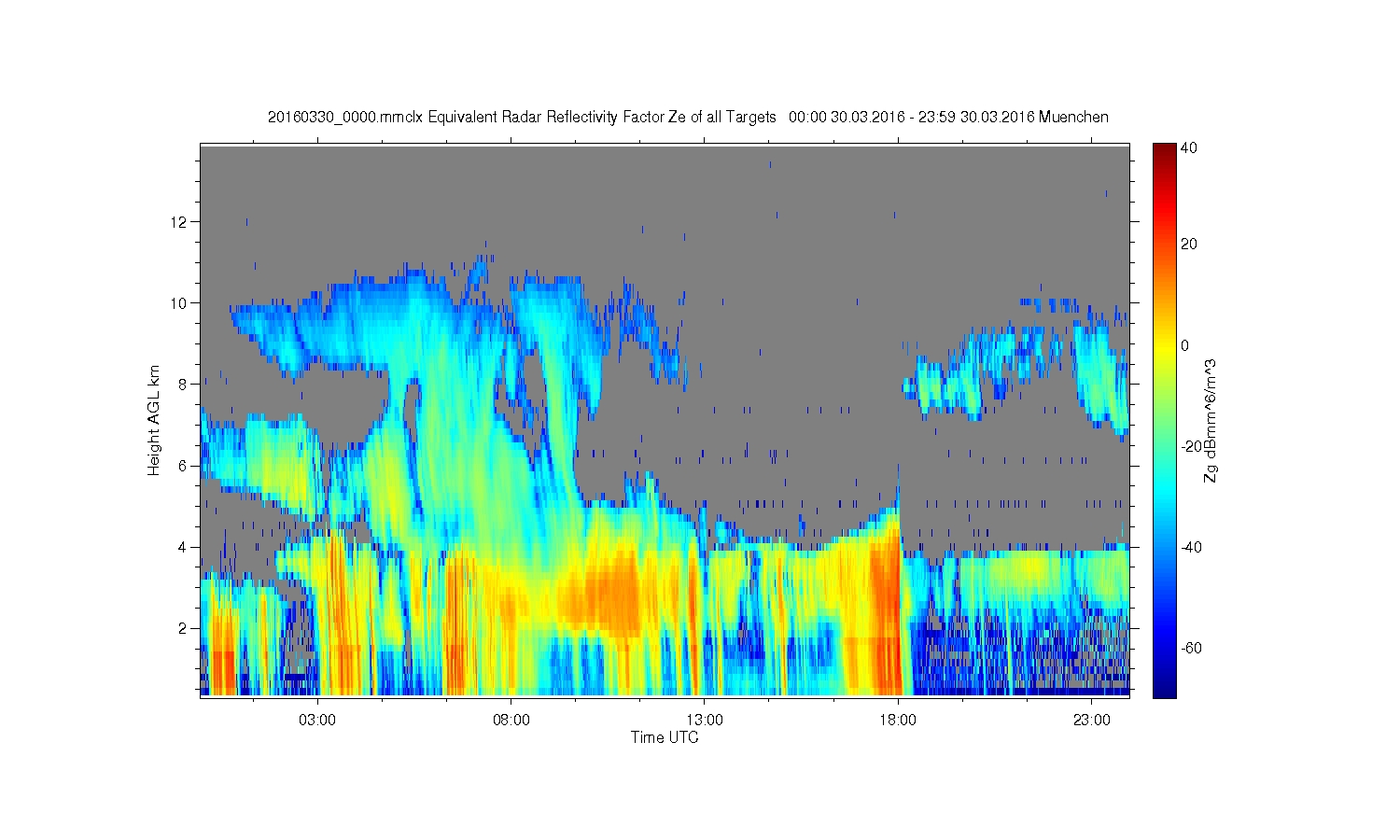Click the colorbar label 'Zg dBmm^6/m^3'

[x=1210, y=420]
